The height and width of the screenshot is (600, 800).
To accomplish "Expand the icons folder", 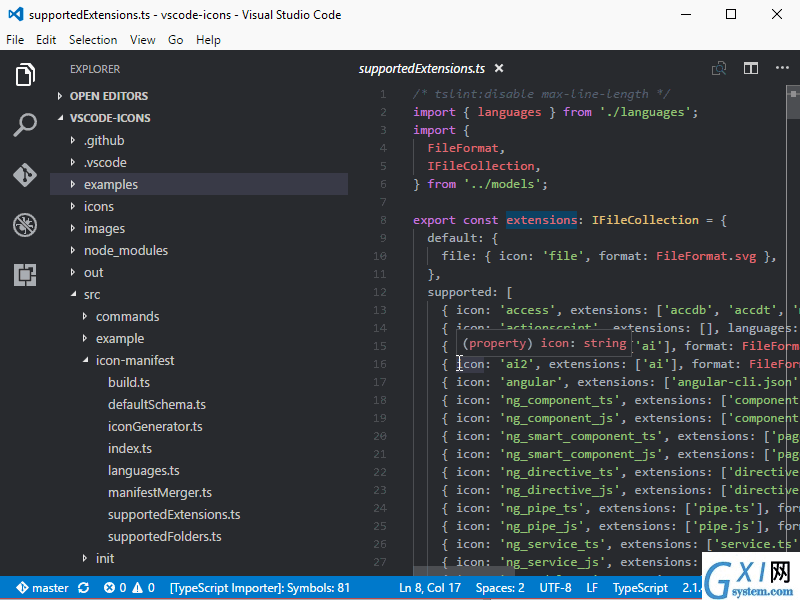I will [72, 206].
